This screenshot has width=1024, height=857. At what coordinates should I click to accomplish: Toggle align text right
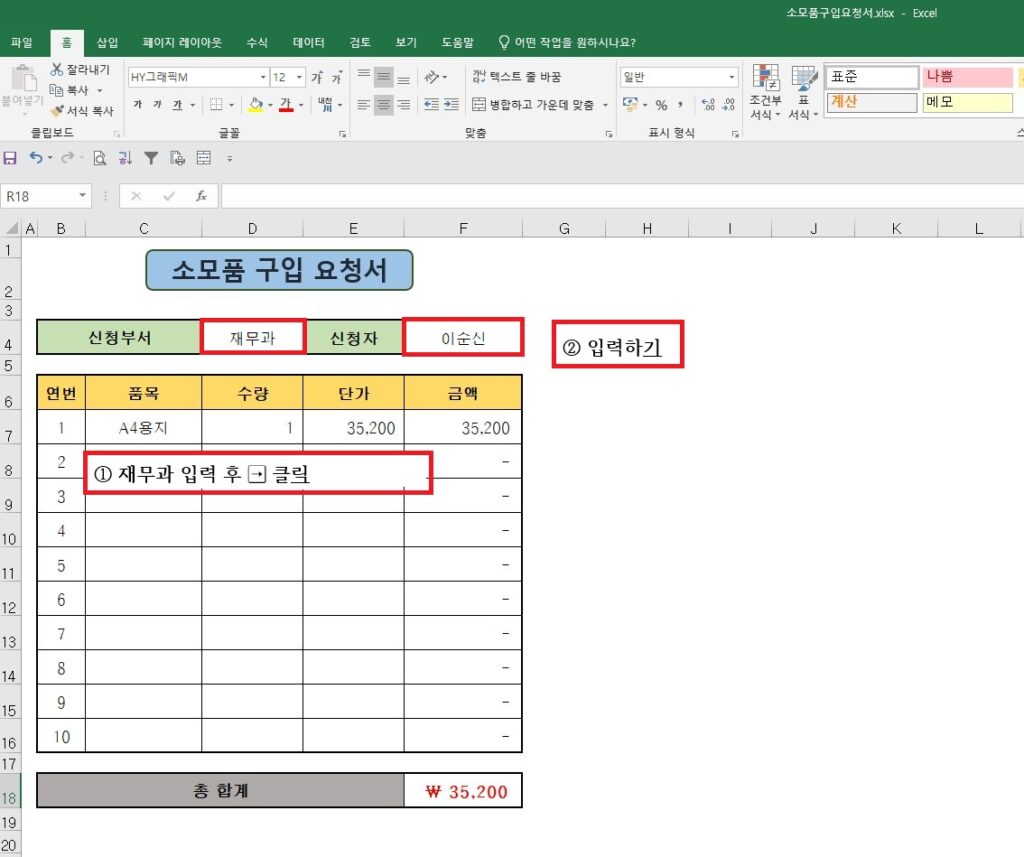404,105
